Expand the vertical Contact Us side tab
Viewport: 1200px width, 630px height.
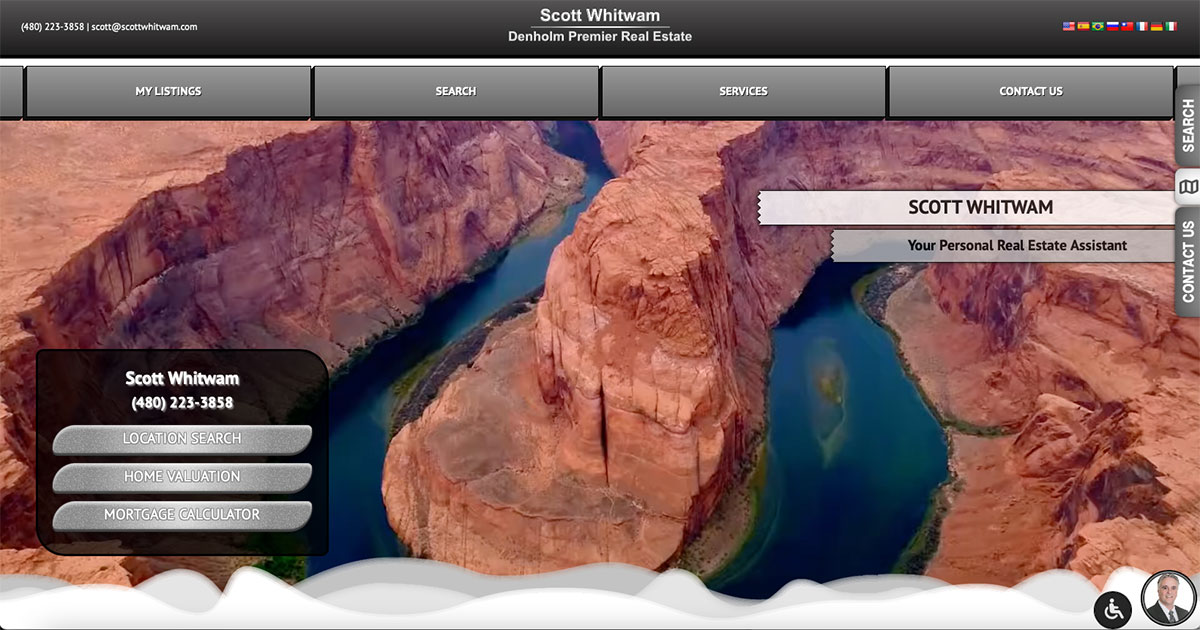click(1188, 261)
